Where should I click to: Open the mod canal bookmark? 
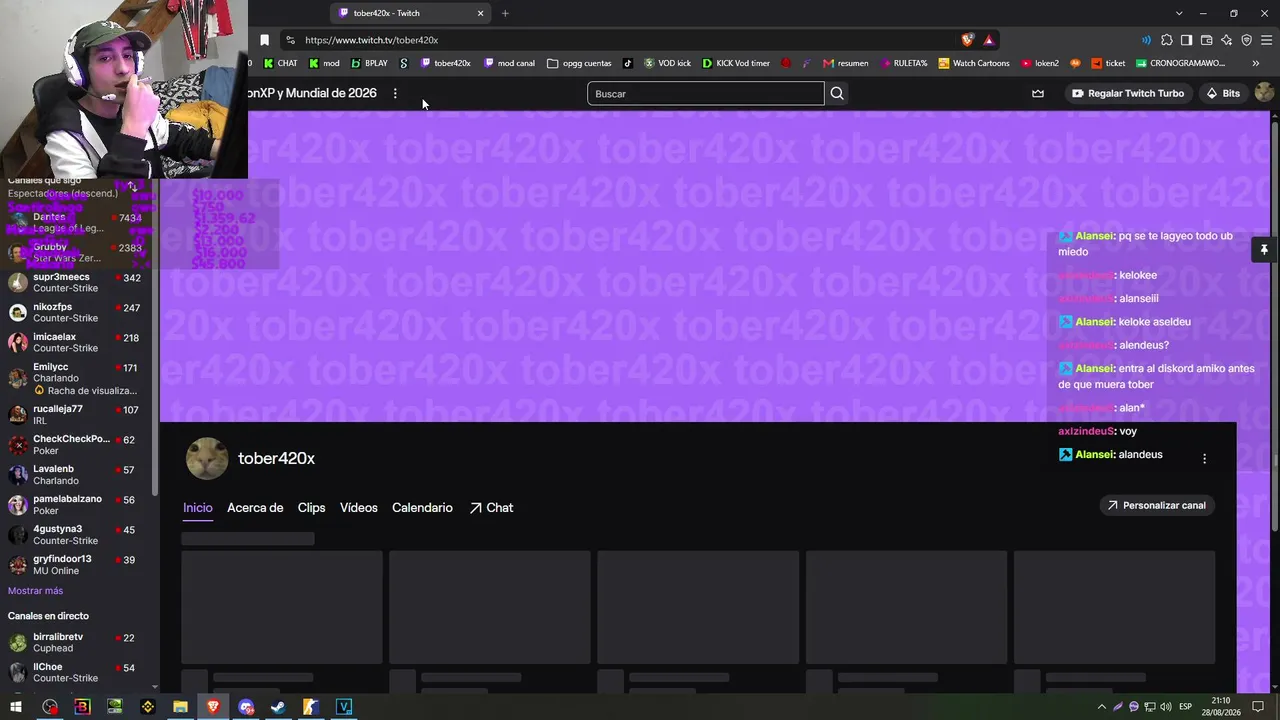click(x=509, y=63)
